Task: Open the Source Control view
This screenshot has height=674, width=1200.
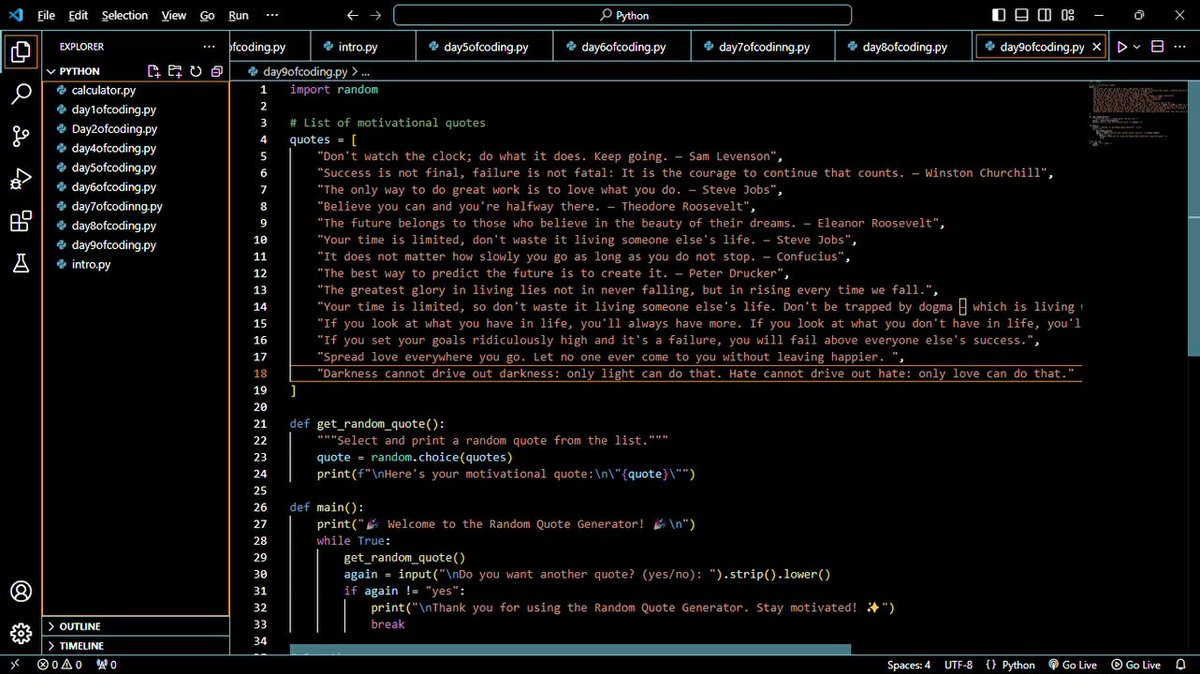Action: click(21, 137)
